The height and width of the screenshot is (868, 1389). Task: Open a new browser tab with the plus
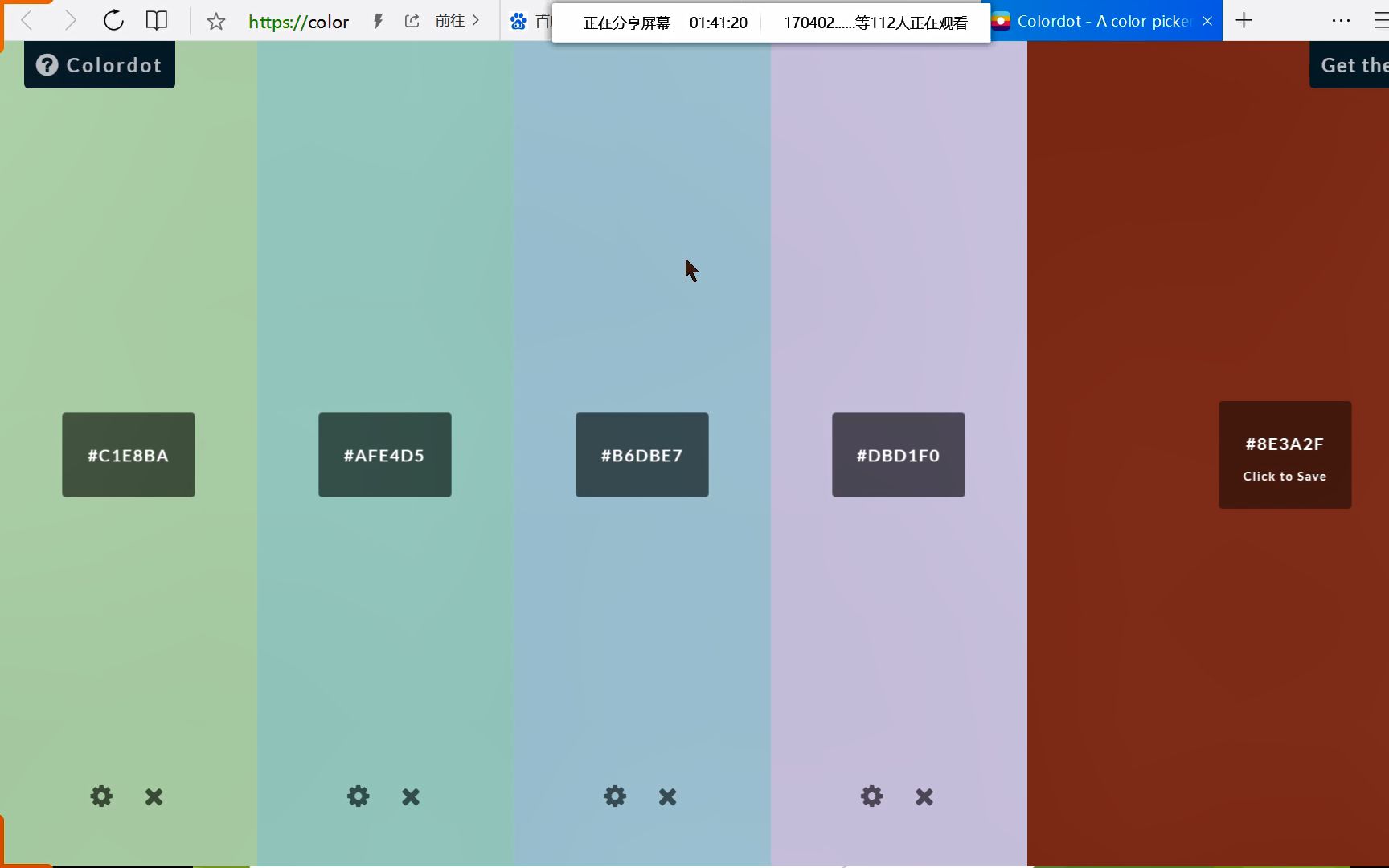tap(1244, 20)
